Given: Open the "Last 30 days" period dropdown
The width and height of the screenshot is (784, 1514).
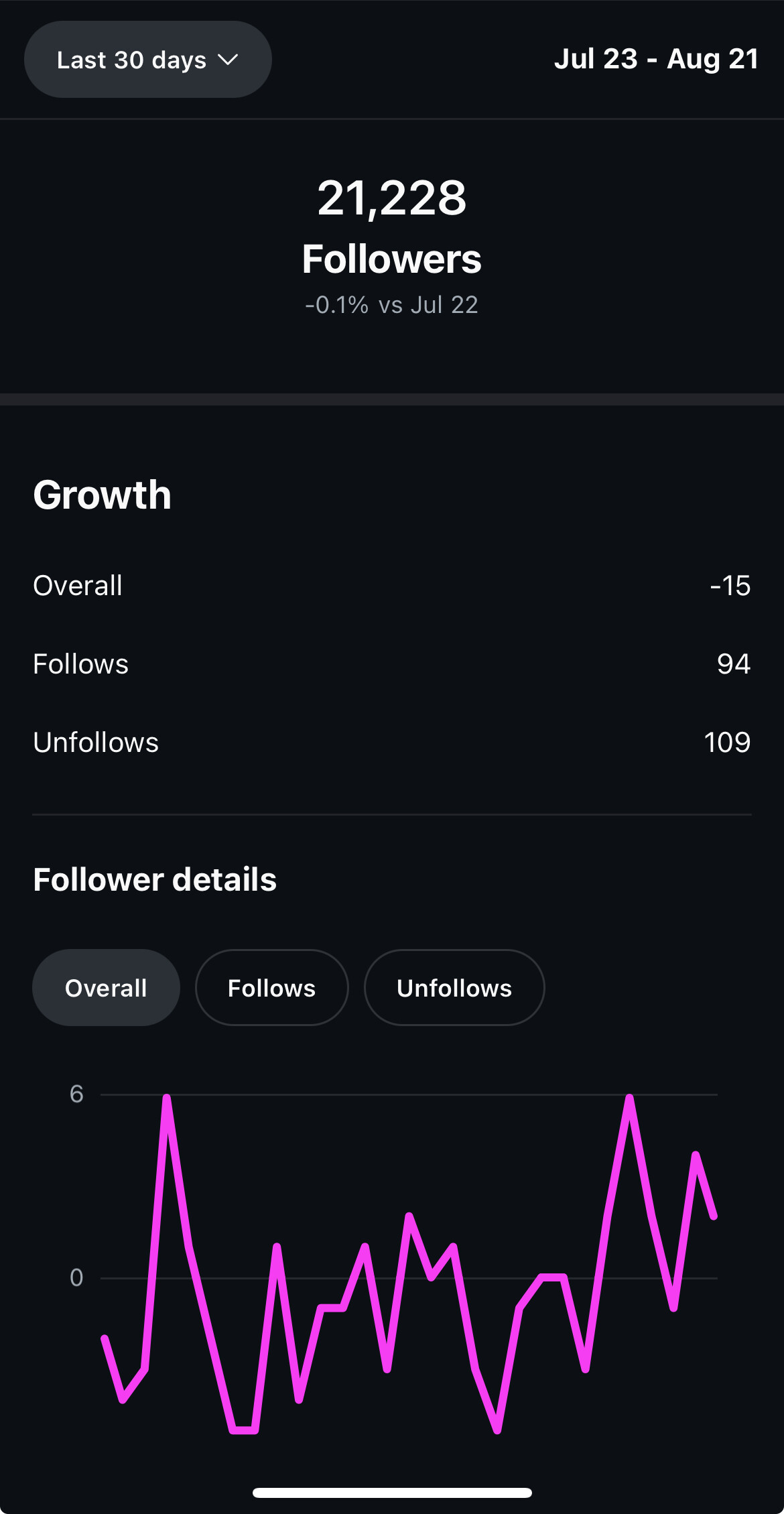Looking at the screenshot, I should pyautogui.click(x=131, y=60).
